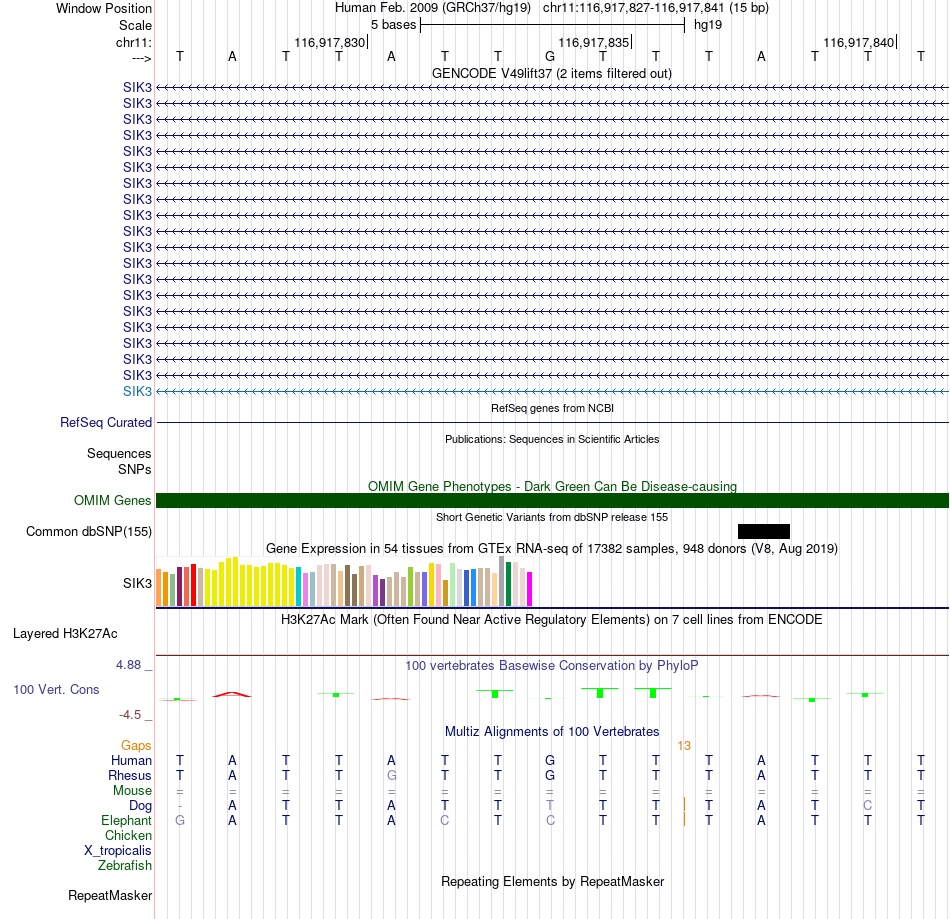Click the 5 bases scale bar label

point(394,25)
